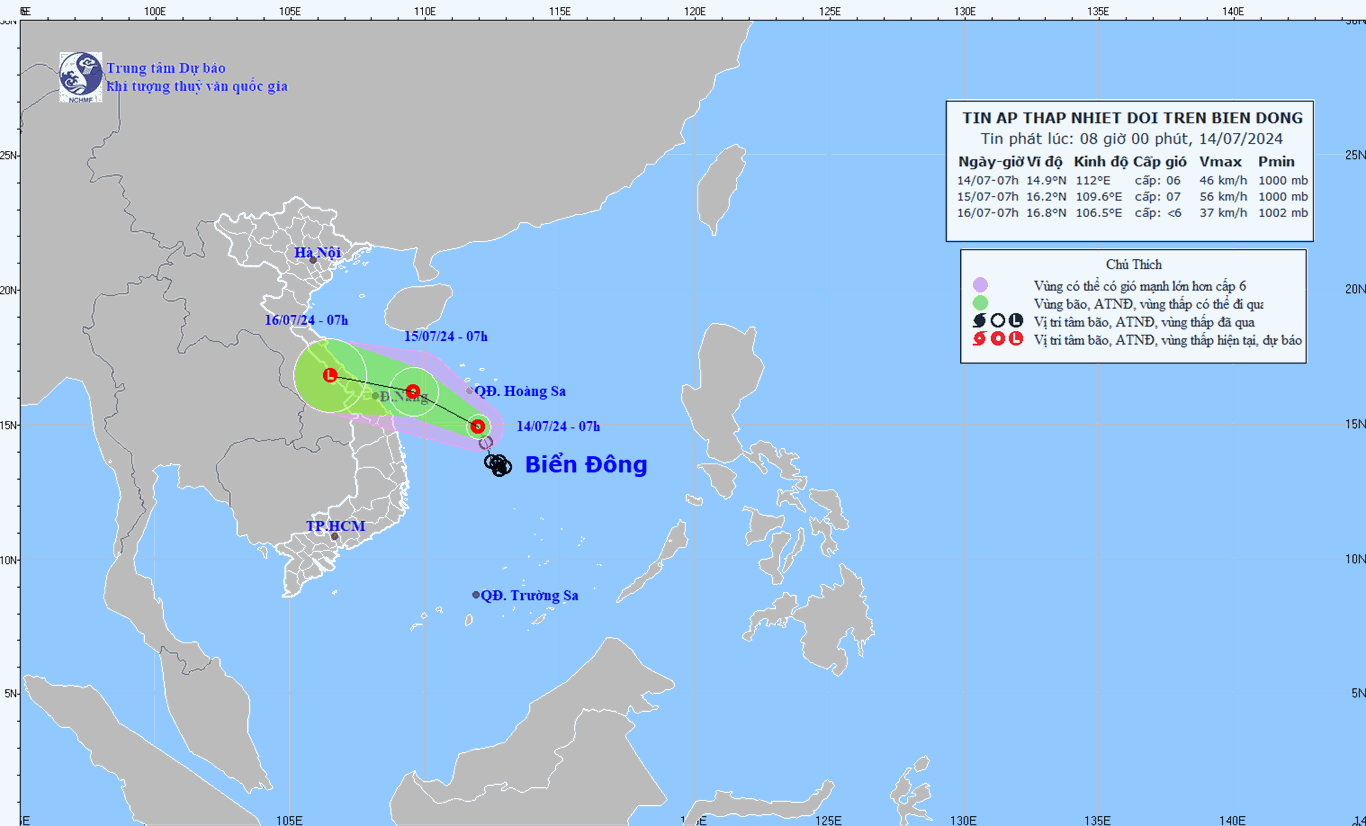This screenshot has height=826, width=1366.
Task: Click the Biển Đông label
Action: (x=586, y=465)
